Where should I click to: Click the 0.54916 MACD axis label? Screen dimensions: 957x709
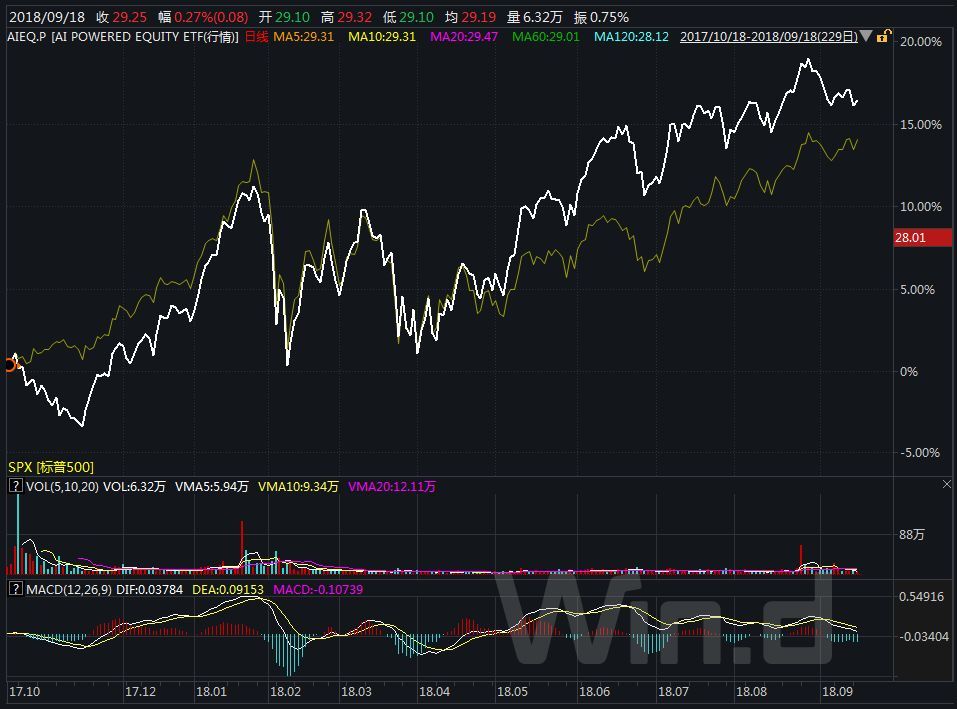[921, 596]
